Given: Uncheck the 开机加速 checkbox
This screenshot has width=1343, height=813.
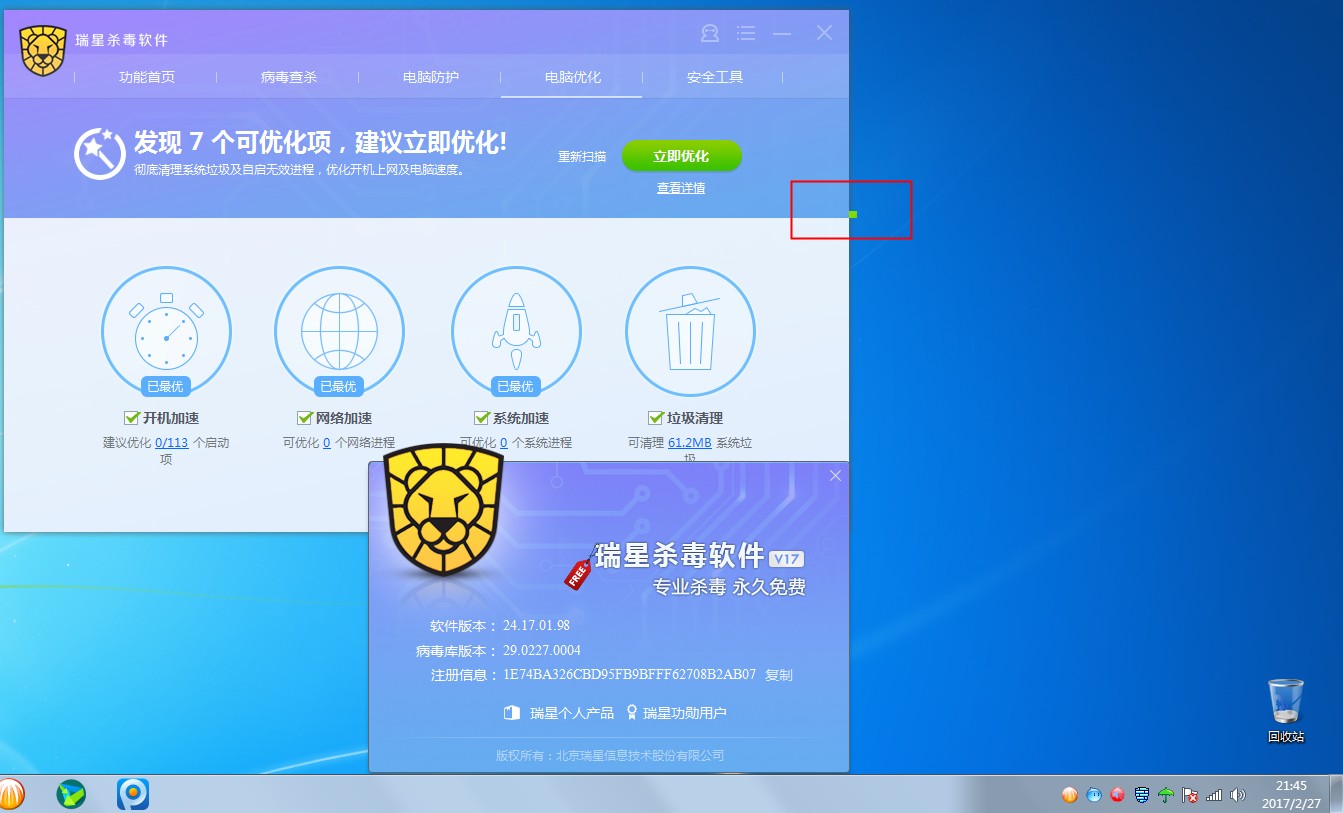Looking at the screenshot, I should coord(131,418).
